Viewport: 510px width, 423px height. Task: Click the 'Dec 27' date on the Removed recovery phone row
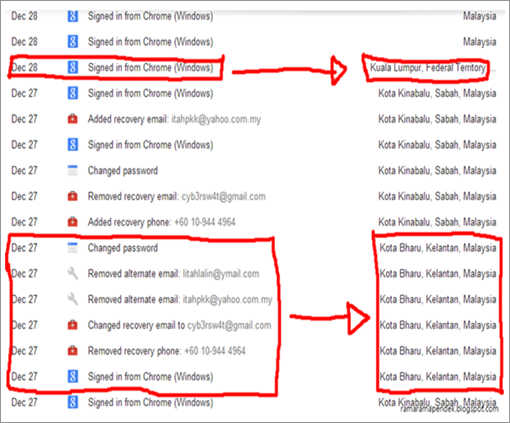tap(24, 351)
